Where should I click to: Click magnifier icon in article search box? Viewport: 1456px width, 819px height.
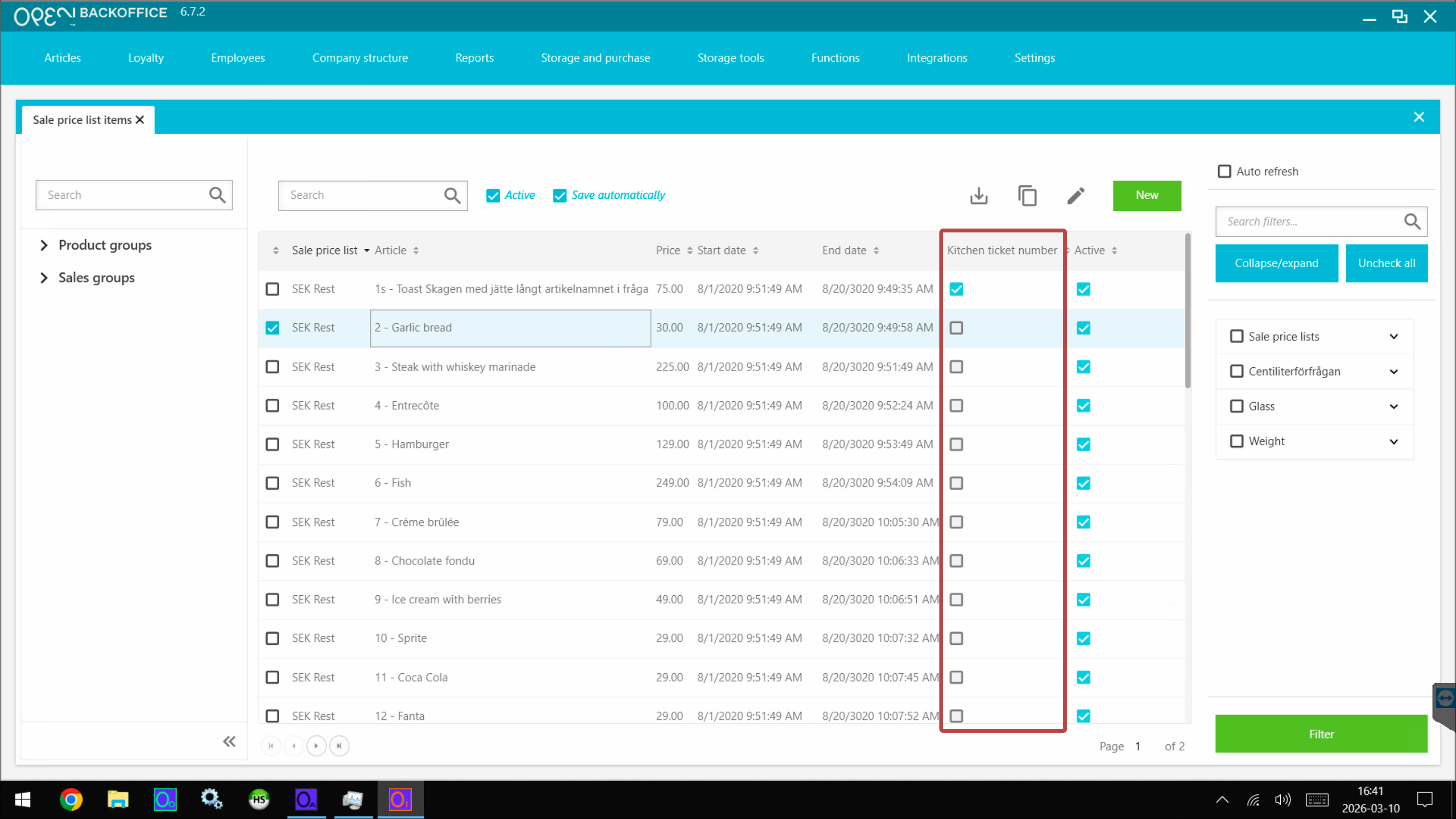pos(452,195)
